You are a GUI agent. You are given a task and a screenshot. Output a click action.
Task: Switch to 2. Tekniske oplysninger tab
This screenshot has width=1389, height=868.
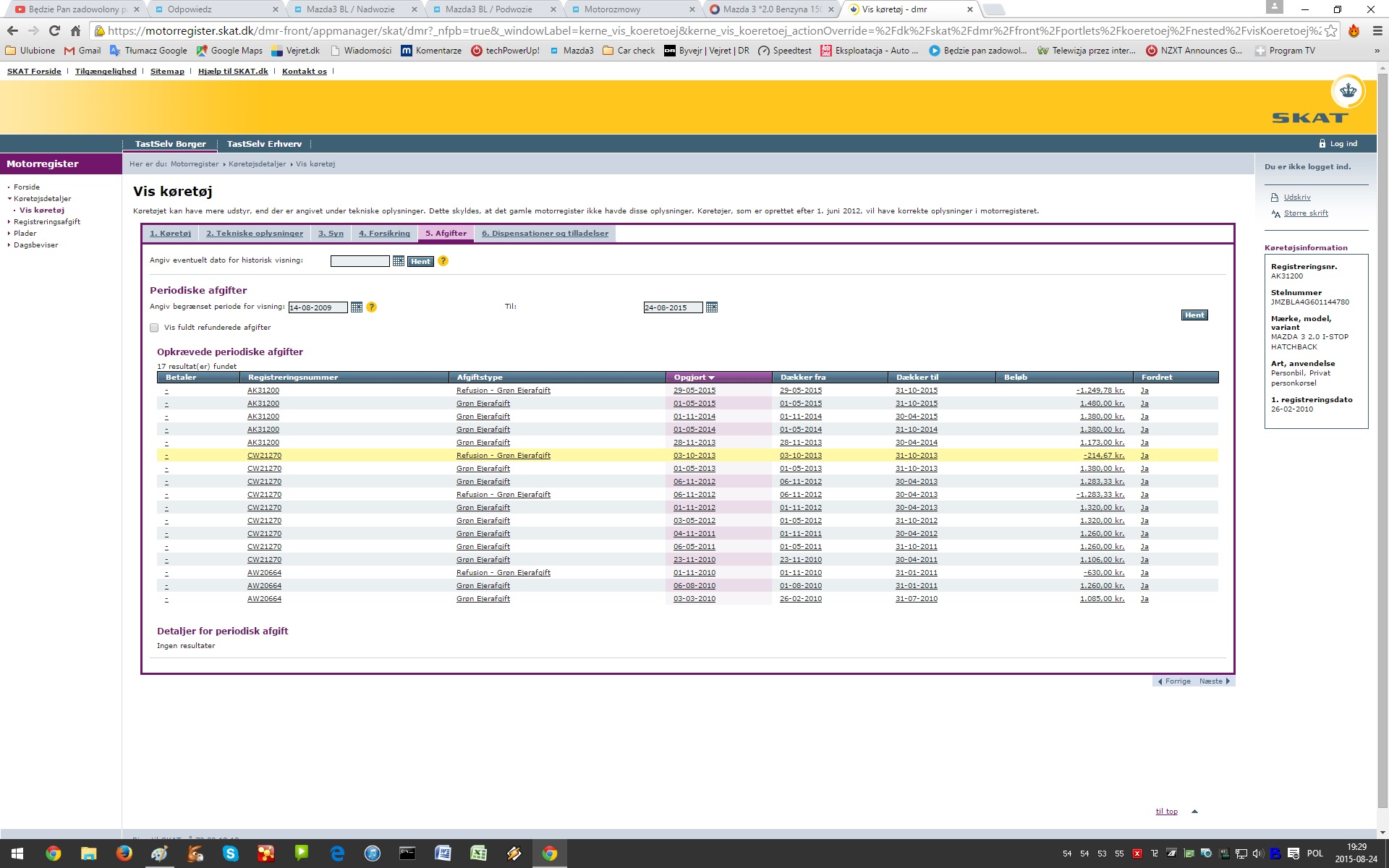pyautogui.click(x=255, y=234)
